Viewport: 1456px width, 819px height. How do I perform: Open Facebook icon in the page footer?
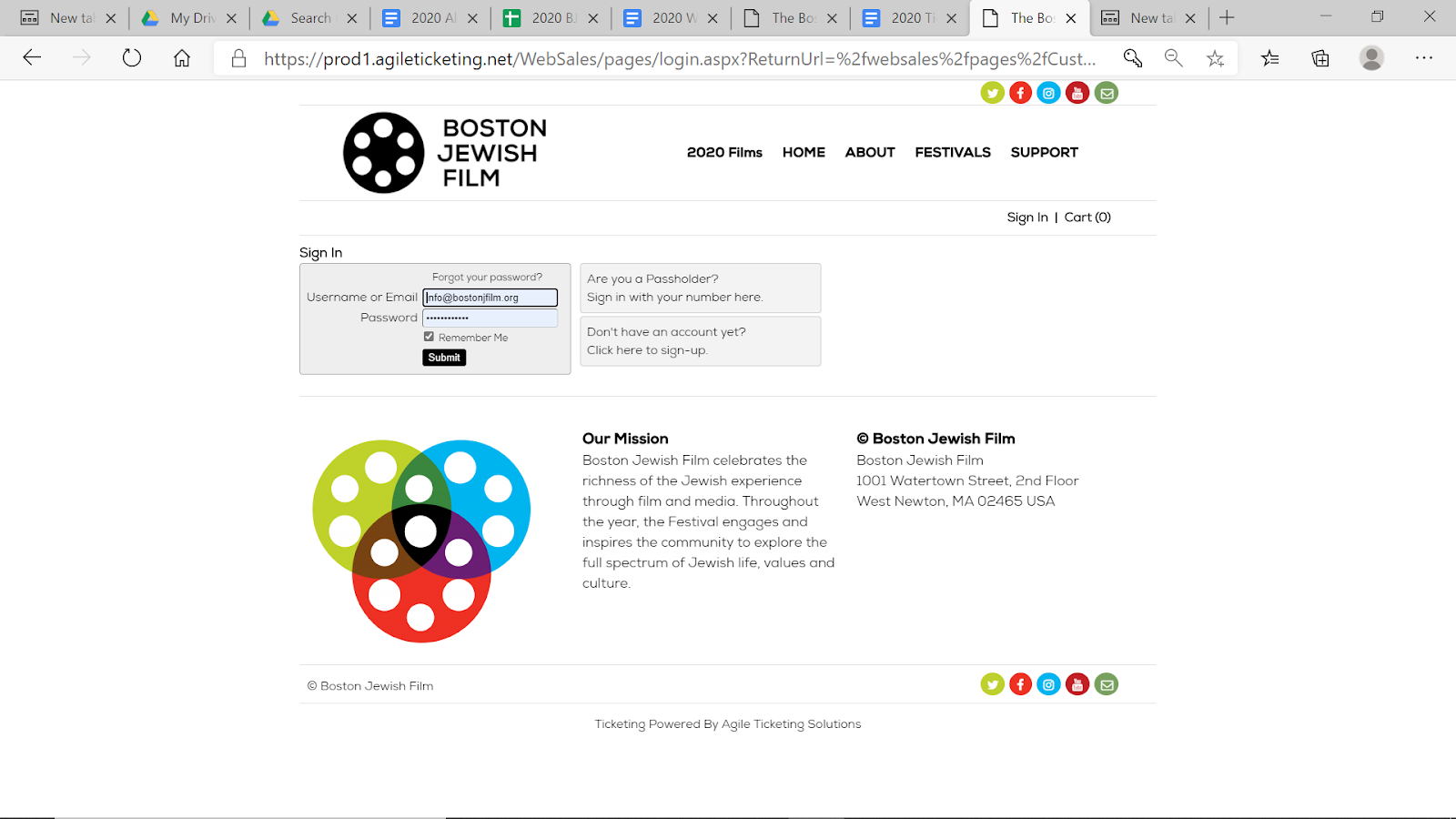1021,684
